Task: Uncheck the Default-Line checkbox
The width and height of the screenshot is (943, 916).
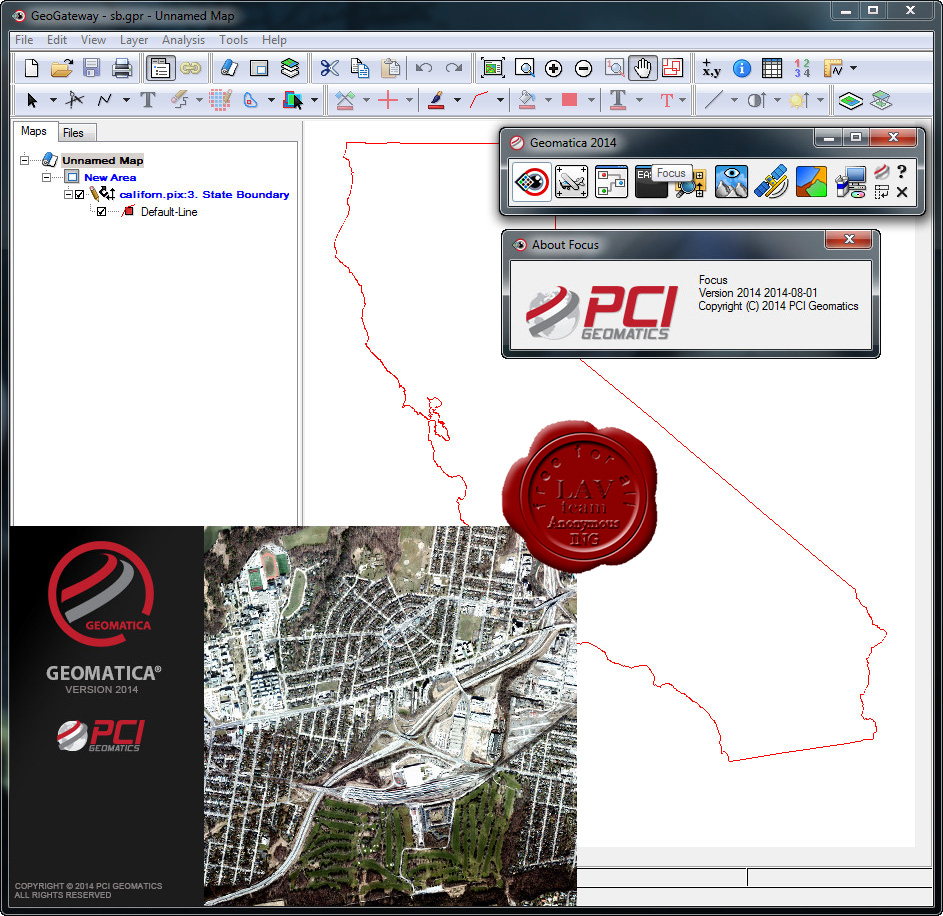Action: (x=102, y=212)
